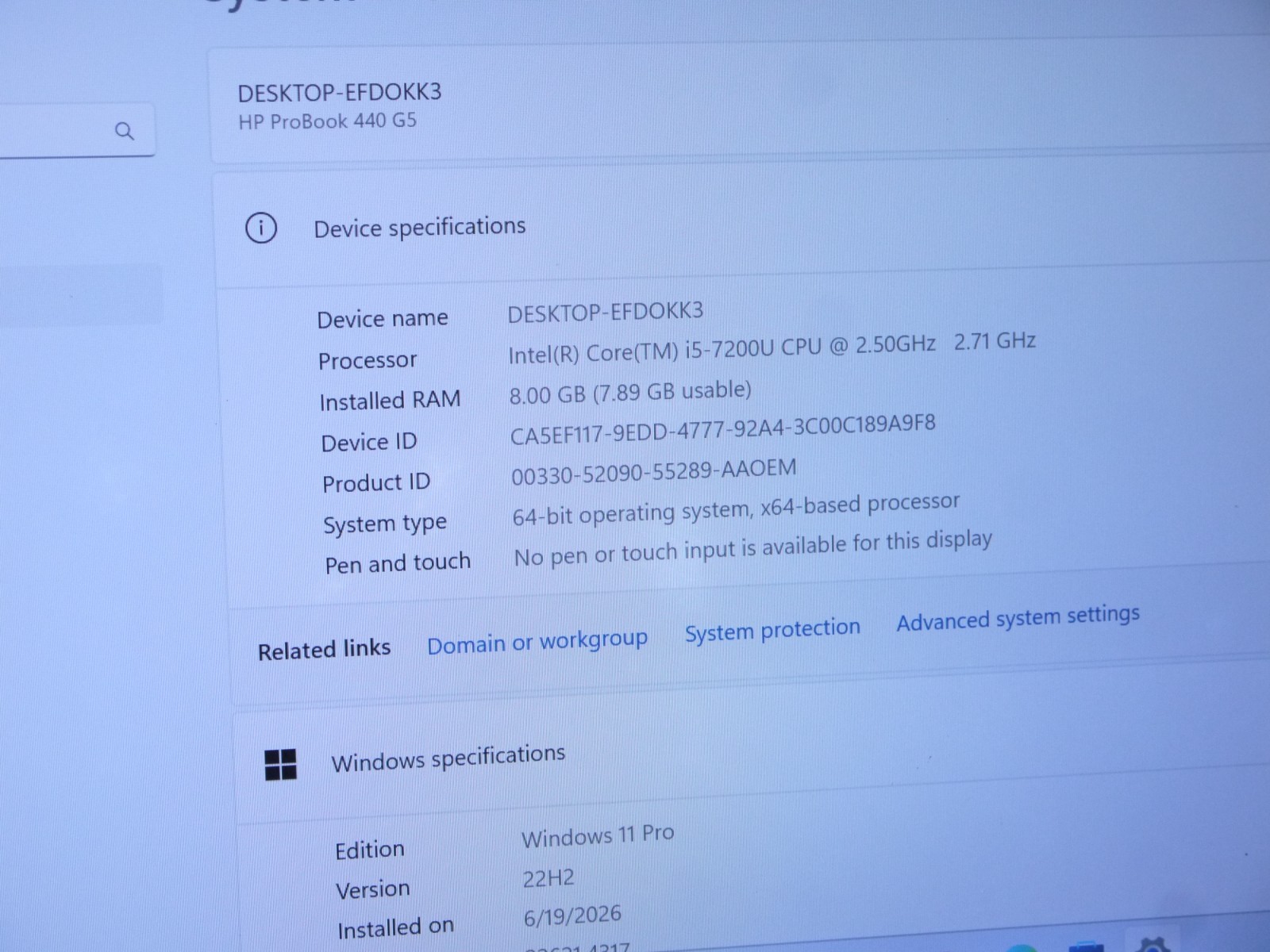Screen dimensions: 1270x952
Task: Select the Product ID value 00330-52090-55289-AAOEM
Action: click(x=653, y=471)
